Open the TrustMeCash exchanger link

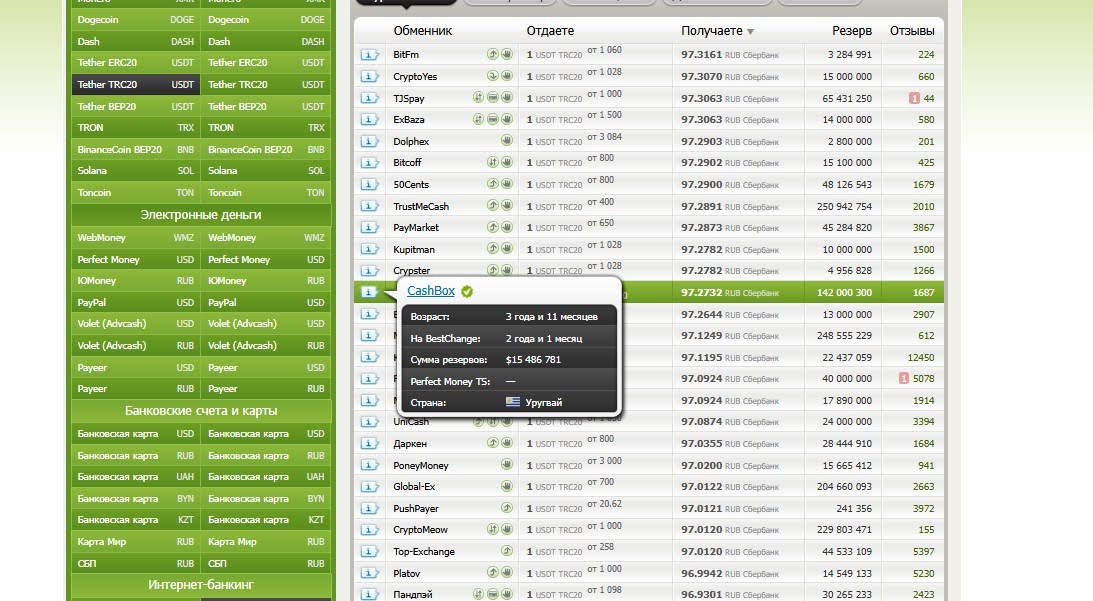click(x=421, y=206)
